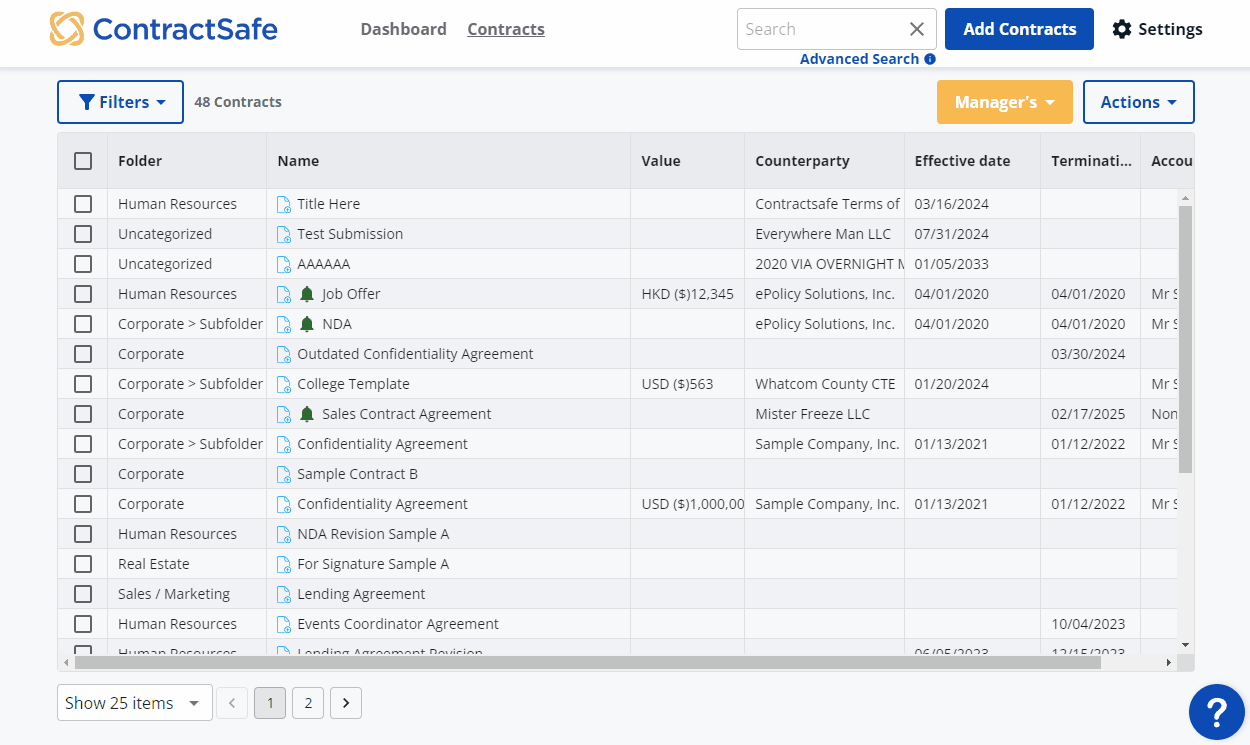Screen dimensions: 1250x745
Task: Click the horizontal scrollbar under the table
Action: point(587,662)
